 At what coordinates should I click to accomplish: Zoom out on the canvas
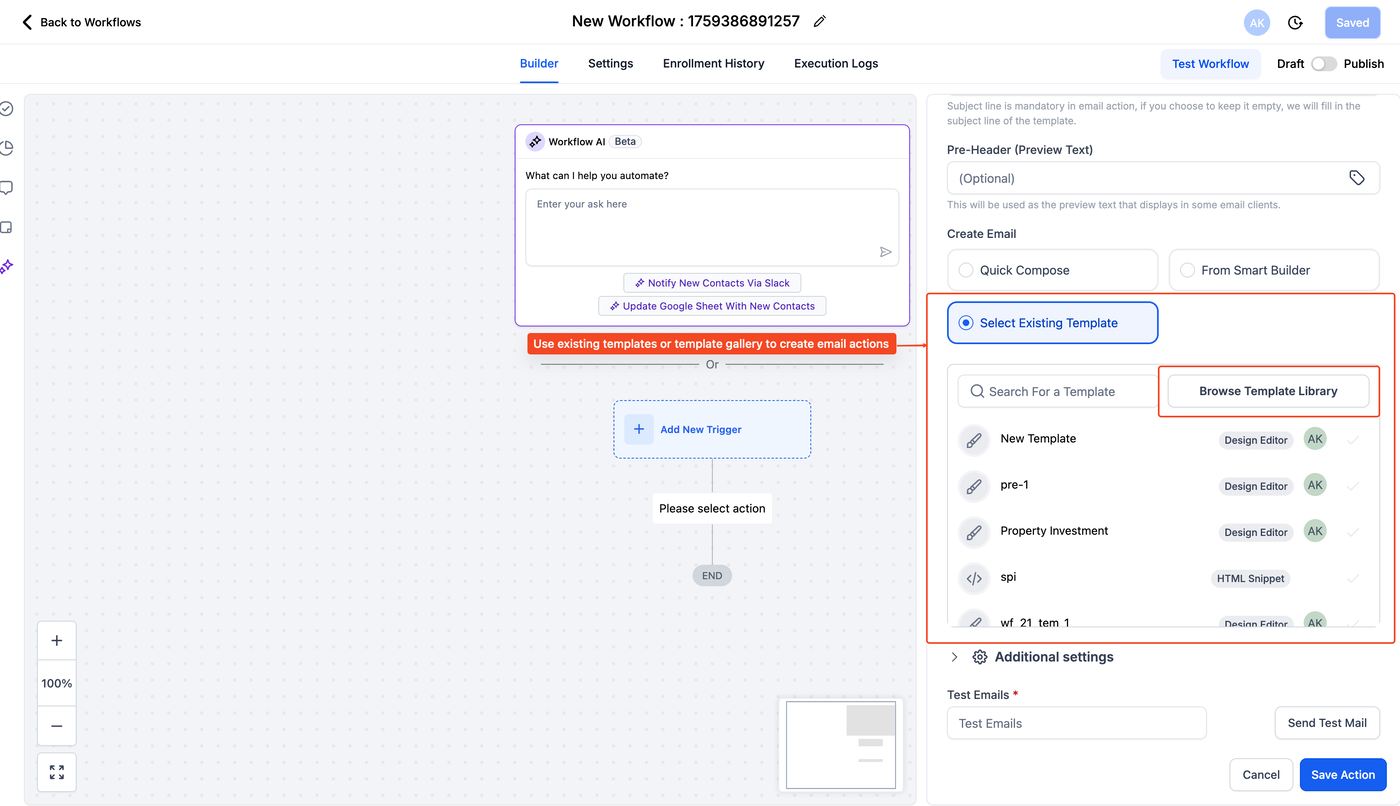[x=56, y=726]
